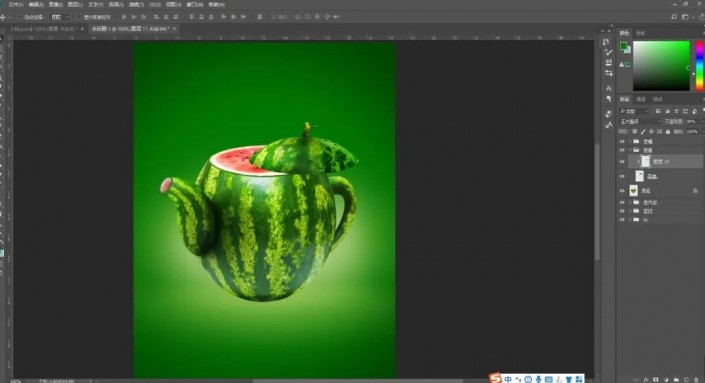Click the lock image pixels brush icon
The image size is (705, 383).
643,131
